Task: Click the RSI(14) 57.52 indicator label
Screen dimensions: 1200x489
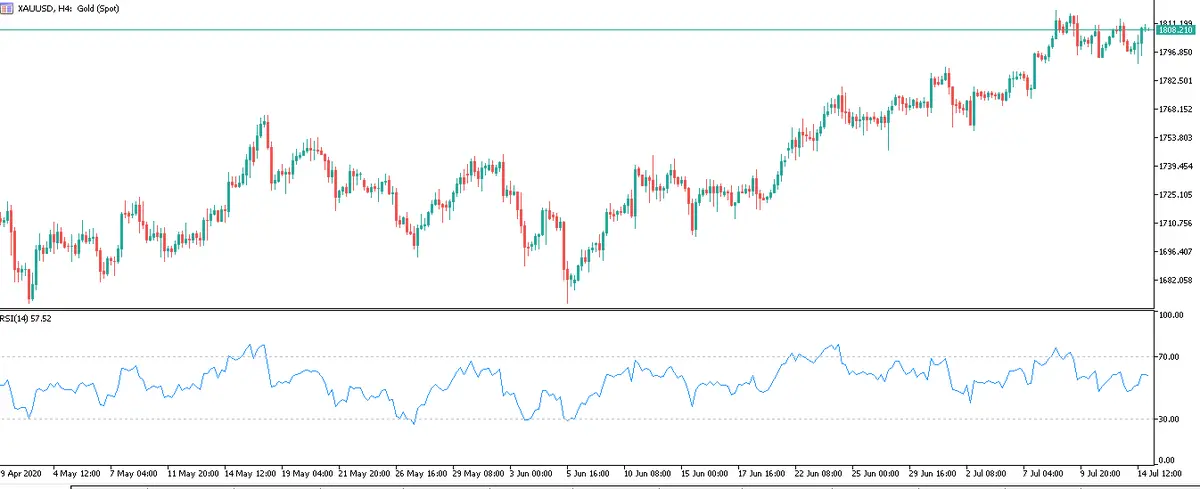Action: pyautogui.click(x=27, y=318)
